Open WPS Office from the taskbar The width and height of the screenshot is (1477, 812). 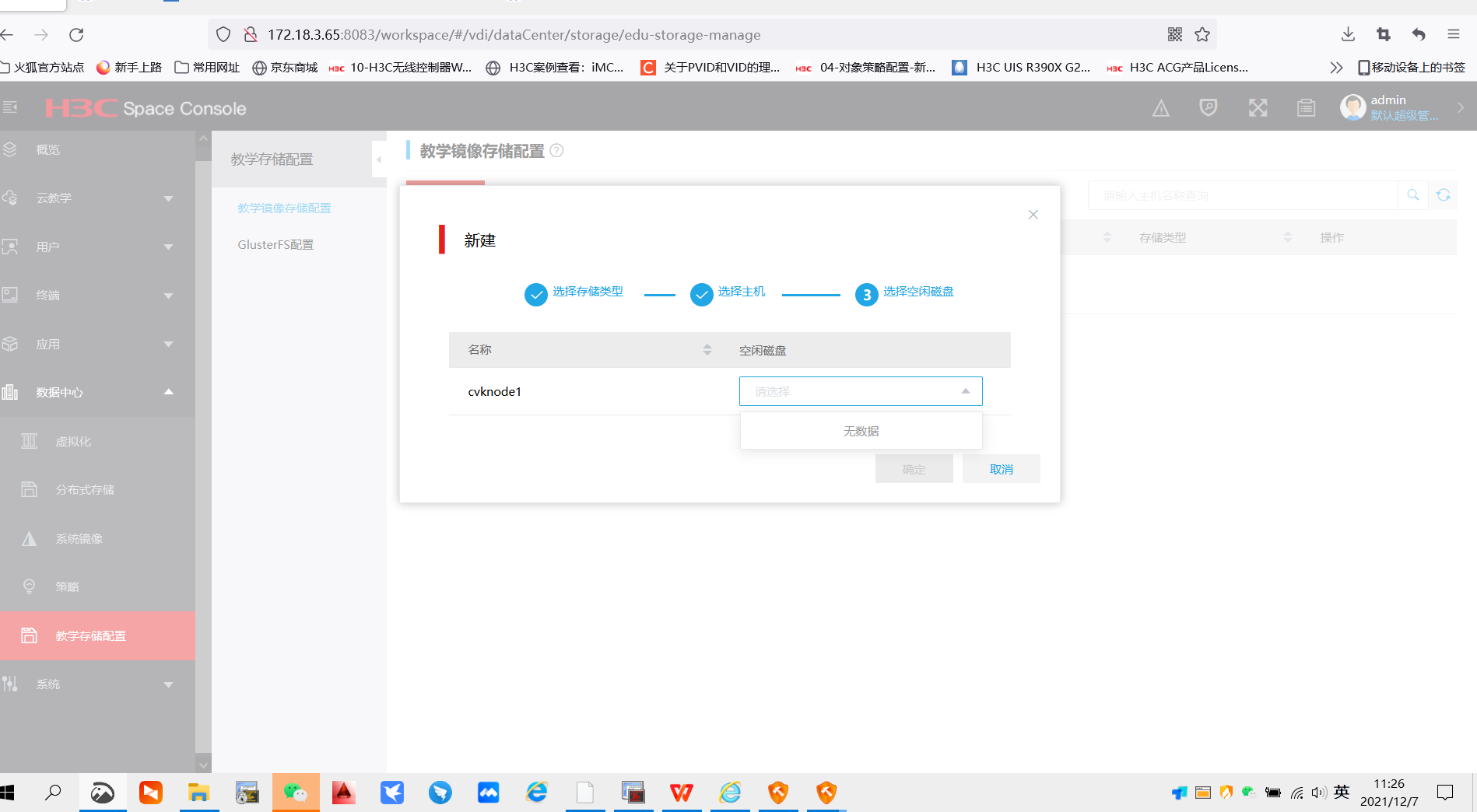click(x=682, y=793)
